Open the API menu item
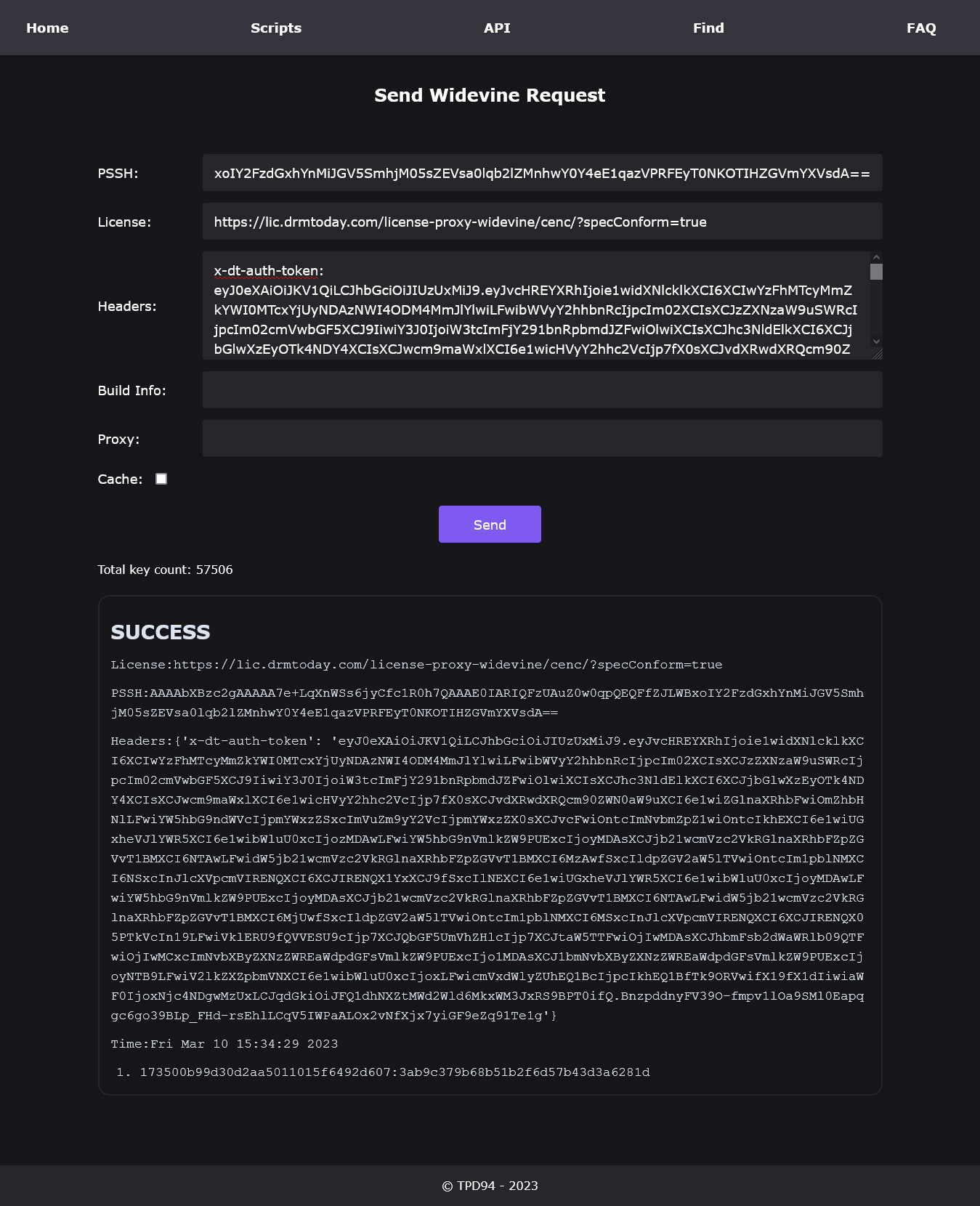 (497, 28)
